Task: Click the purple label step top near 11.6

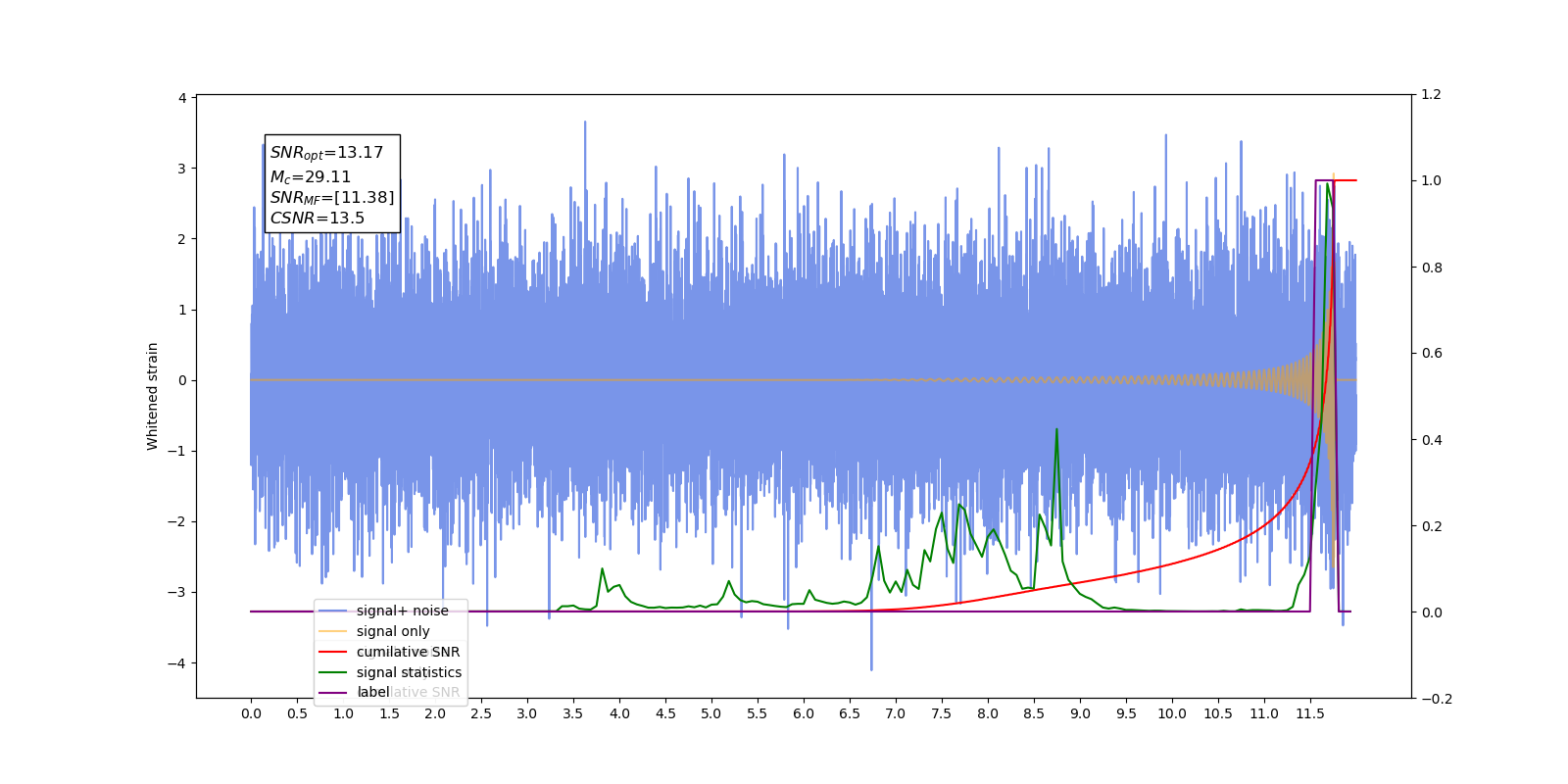Action: (1324, 180)
